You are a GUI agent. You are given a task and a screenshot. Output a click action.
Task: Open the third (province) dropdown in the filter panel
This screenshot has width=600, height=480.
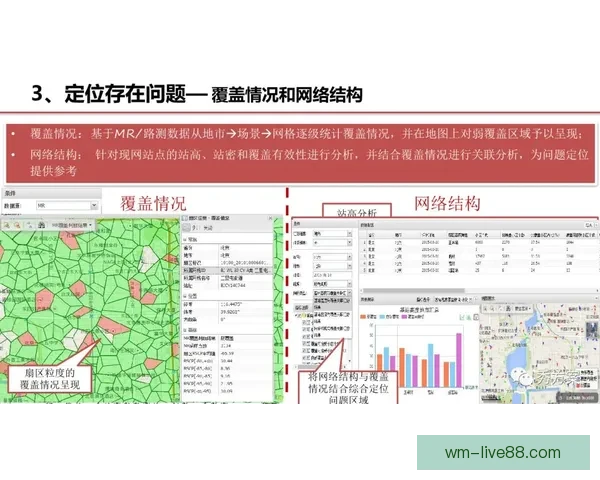(349, 257)
